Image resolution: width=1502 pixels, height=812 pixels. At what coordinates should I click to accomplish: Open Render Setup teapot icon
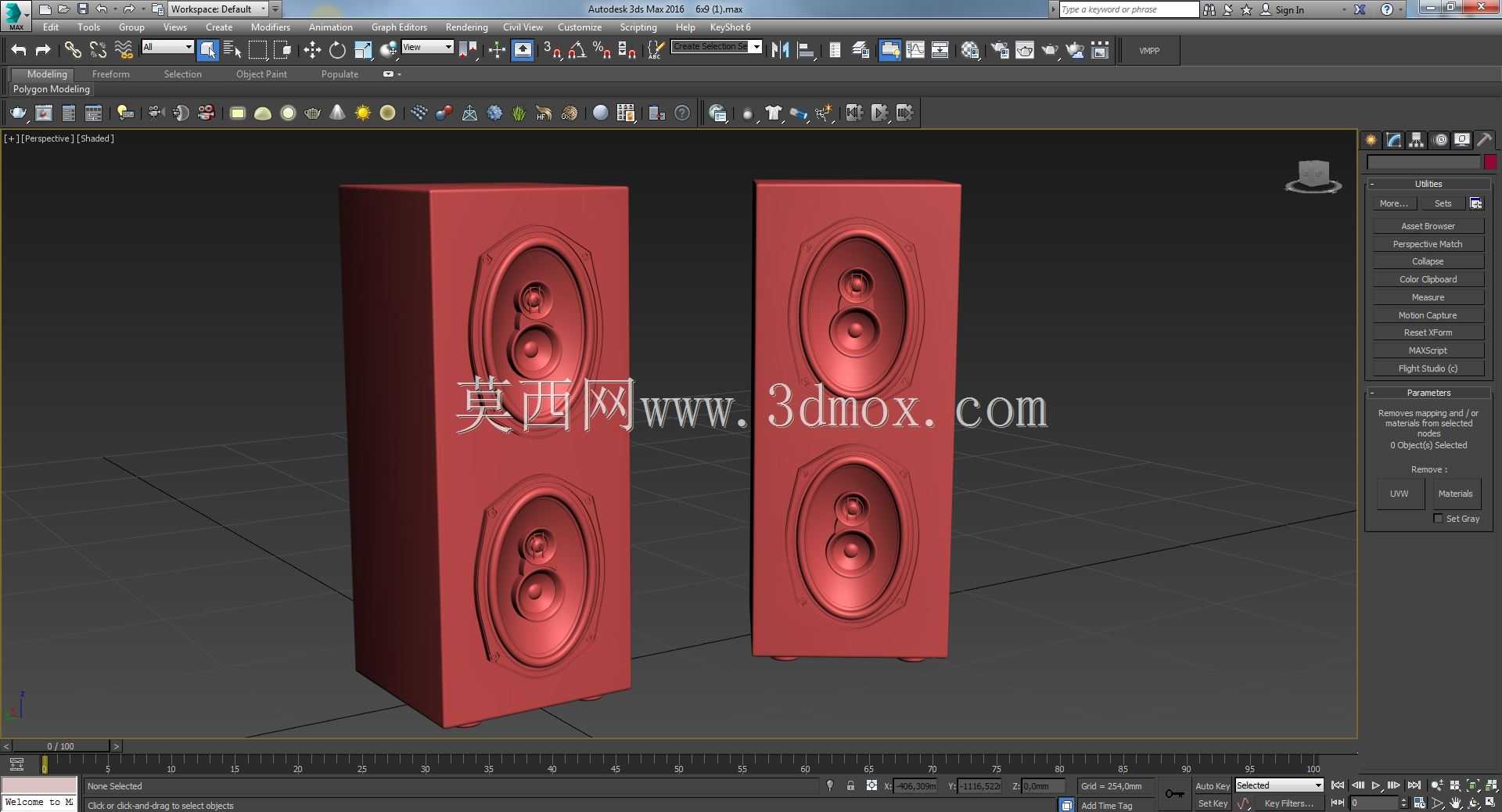pyautogui.click(x=1001, y=50)
